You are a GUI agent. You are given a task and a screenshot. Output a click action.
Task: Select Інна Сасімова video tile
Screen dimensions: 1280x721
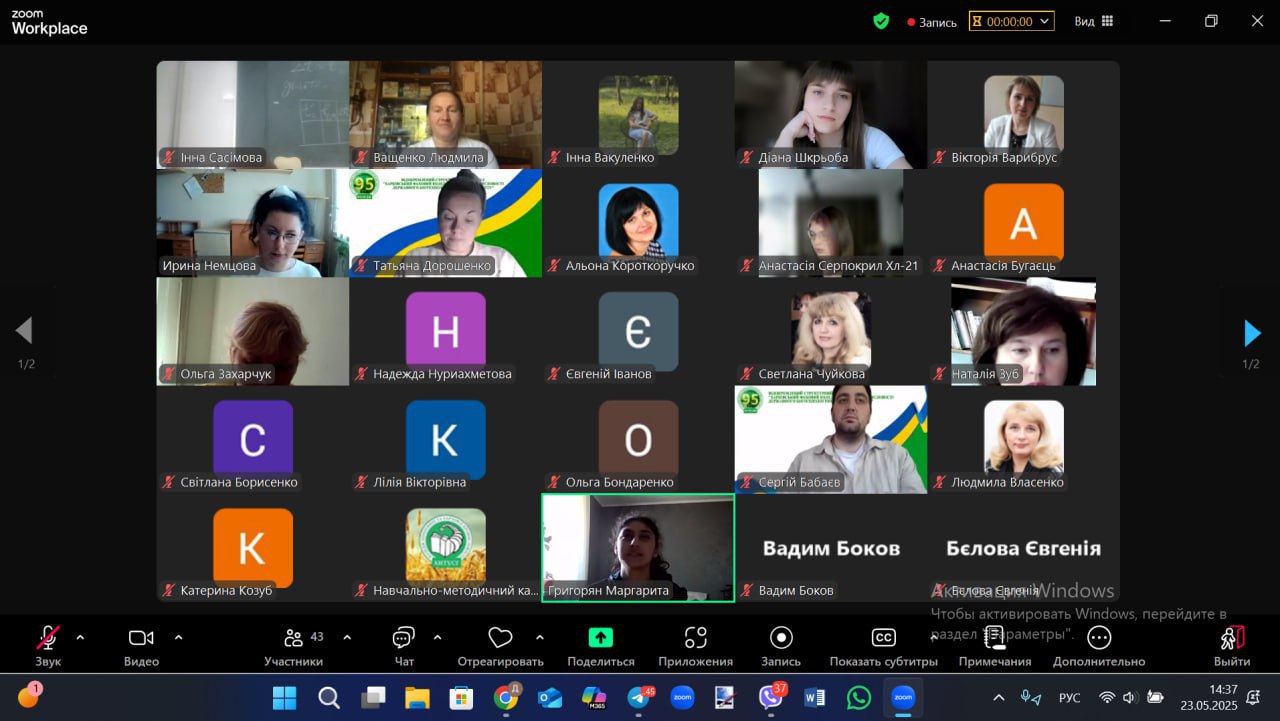[253, 114]
